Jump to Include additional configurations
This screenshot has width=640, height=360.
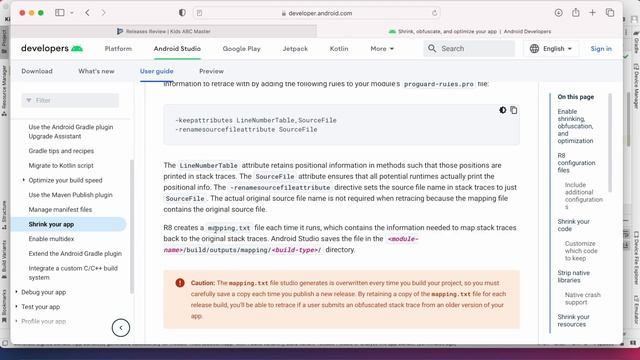(584, 196)
